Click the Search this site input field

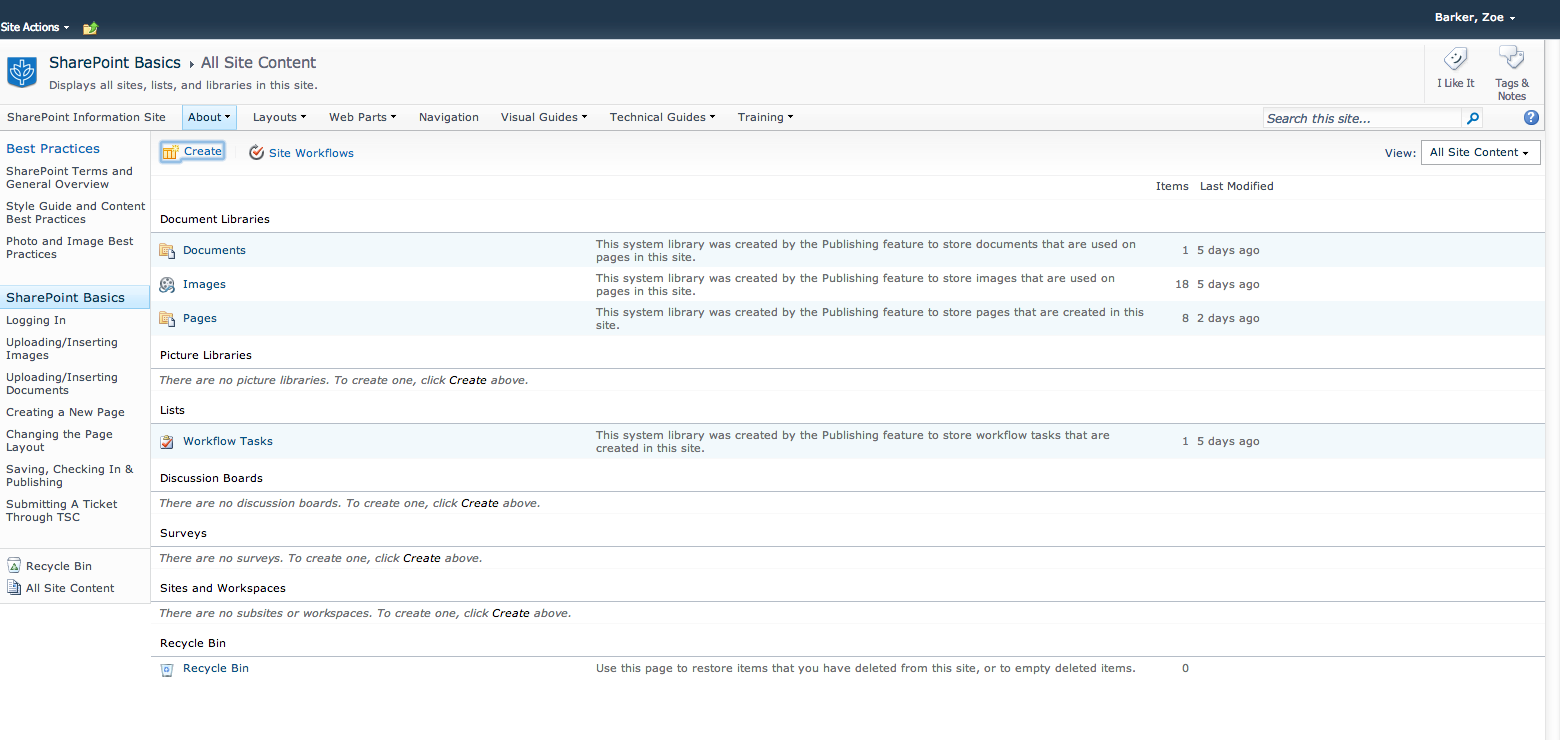[1362, 118]
